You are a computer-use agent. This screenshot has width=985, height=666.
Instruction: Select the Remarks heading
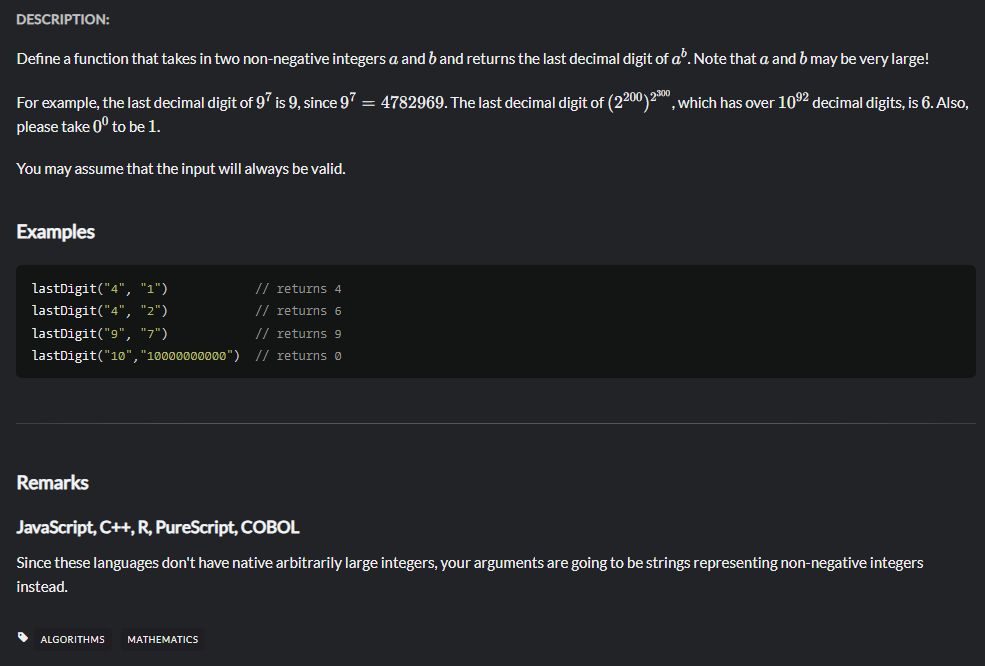(52, 483)
